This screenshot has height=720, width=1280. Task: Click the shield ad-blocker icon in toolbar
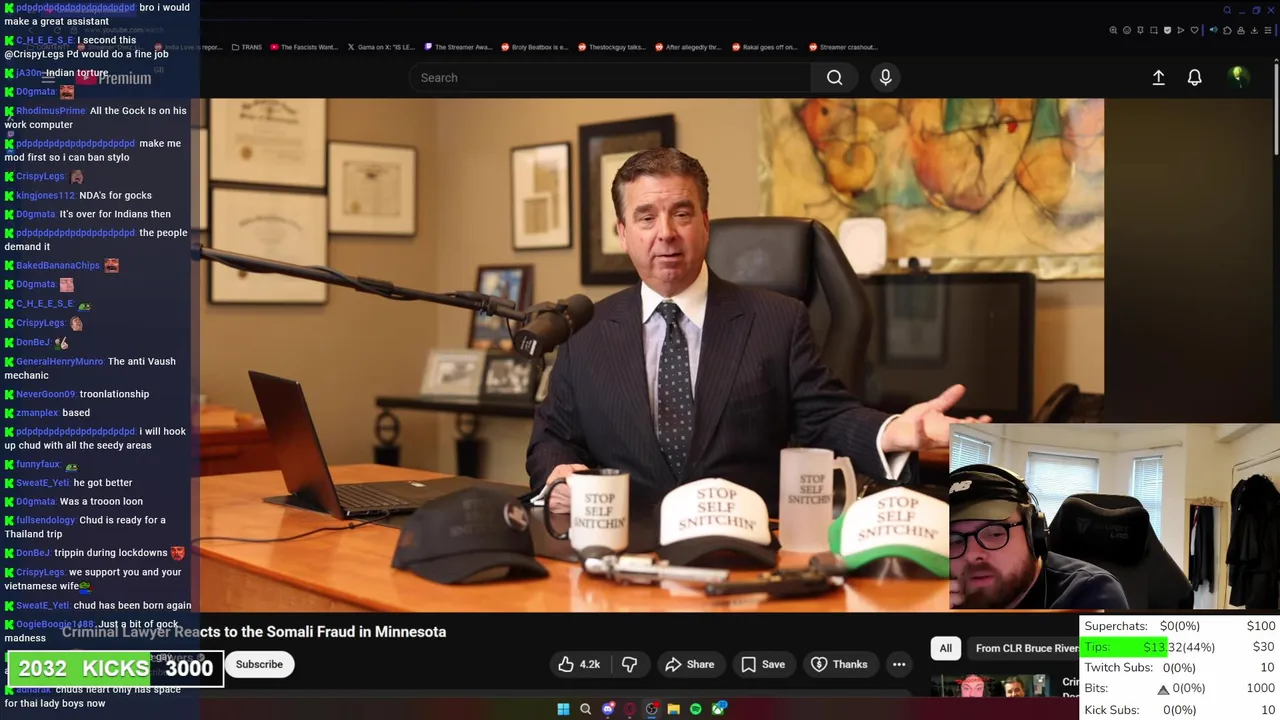pyautogui.click(x=1167, y=30)
